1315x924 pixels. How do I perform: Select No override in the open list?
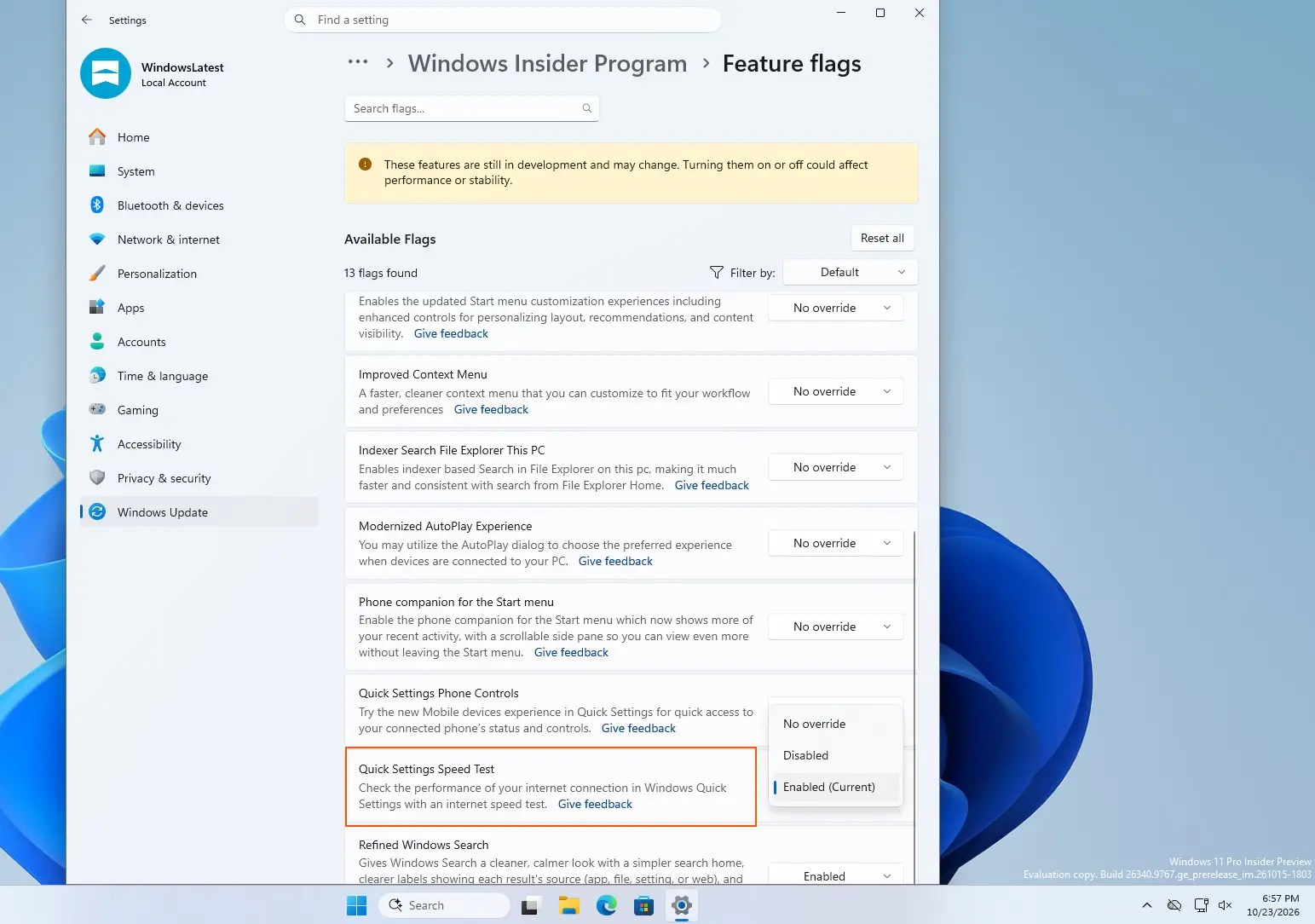[835, 724]
